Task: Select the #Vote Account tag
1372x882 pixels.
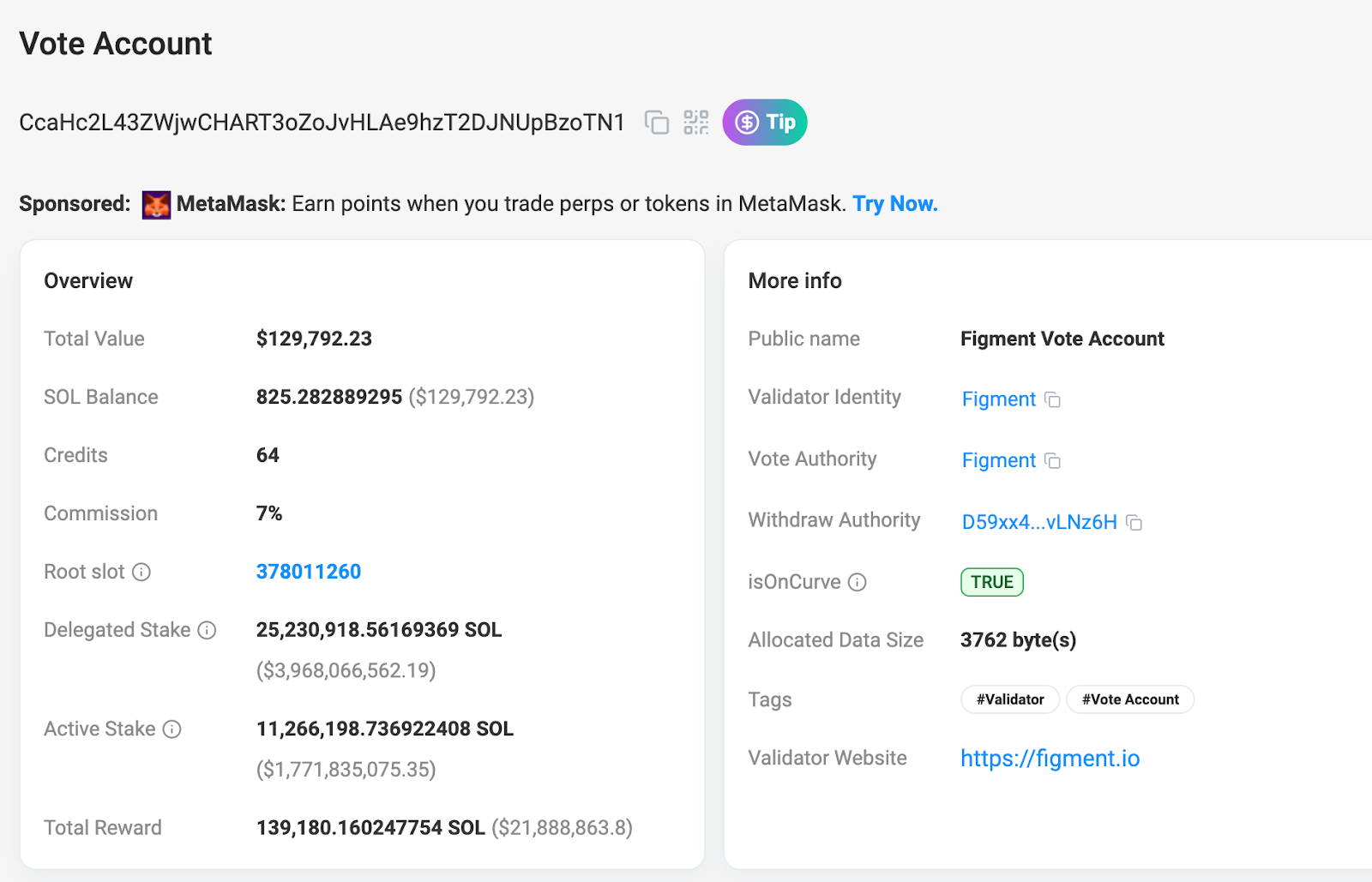Action: click(x=1130, y=699)
